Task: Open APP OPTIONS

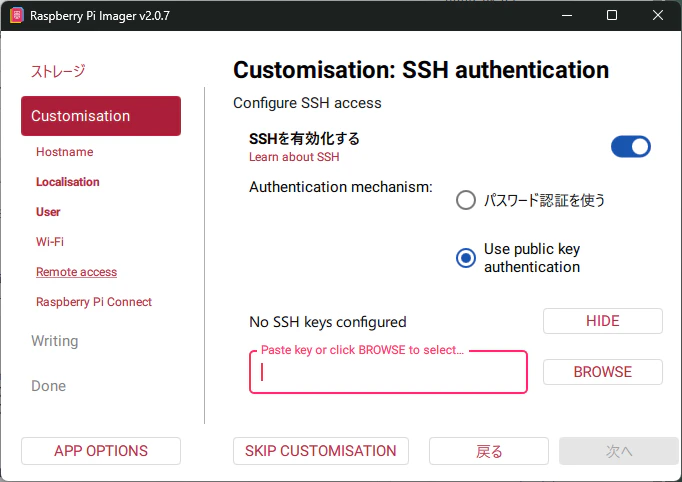Action: point(101,451)
